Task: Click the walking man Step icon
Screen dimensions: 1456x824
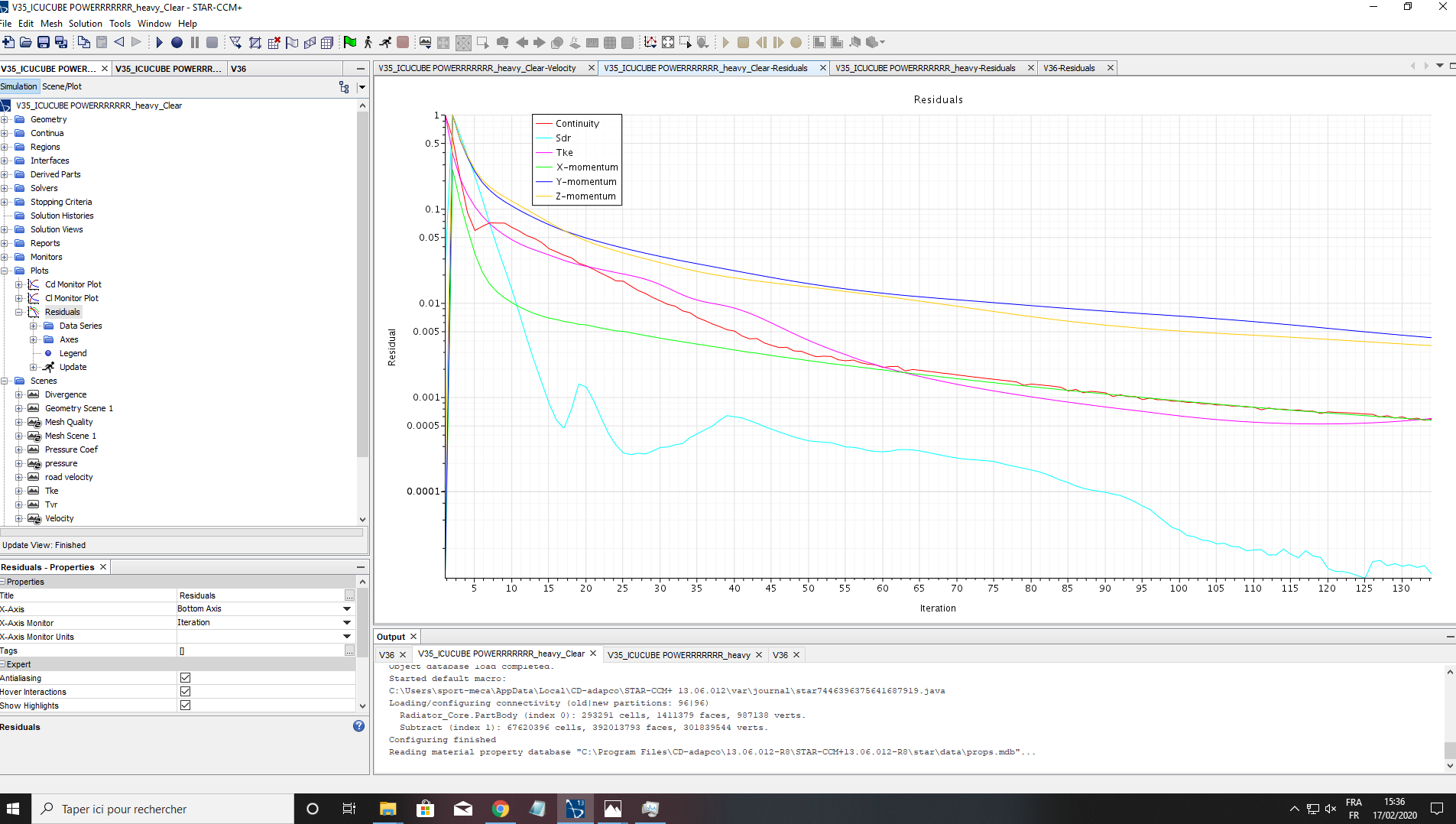Action: 368,43
